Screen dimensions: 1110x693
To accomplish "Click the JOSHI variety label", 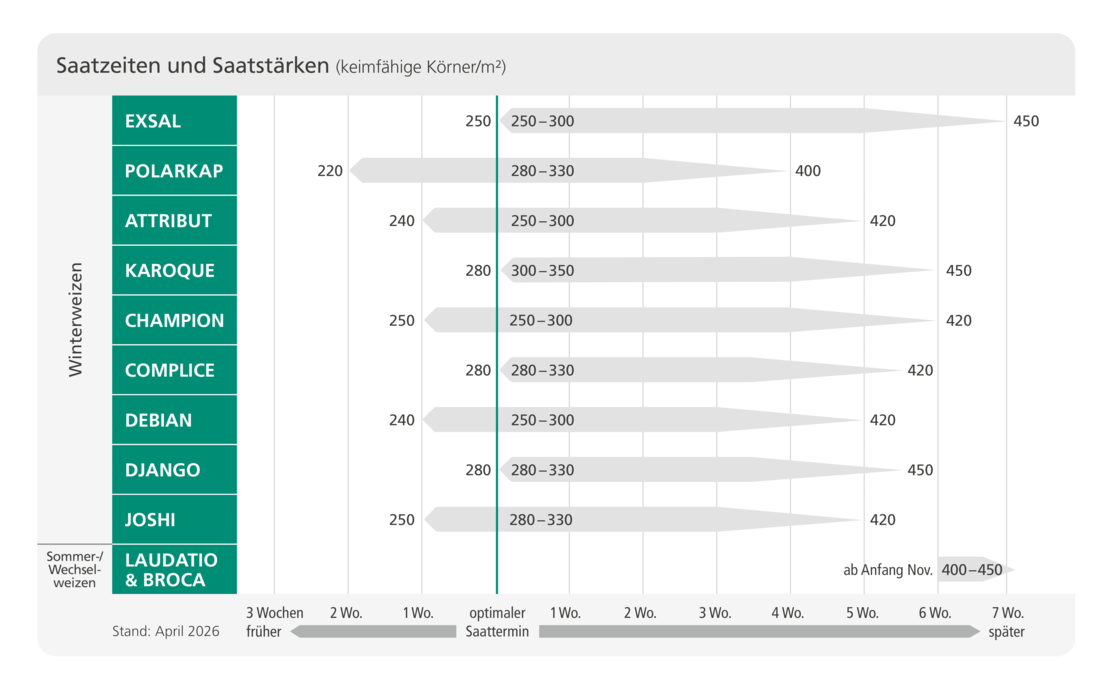I will pos(174,520).
